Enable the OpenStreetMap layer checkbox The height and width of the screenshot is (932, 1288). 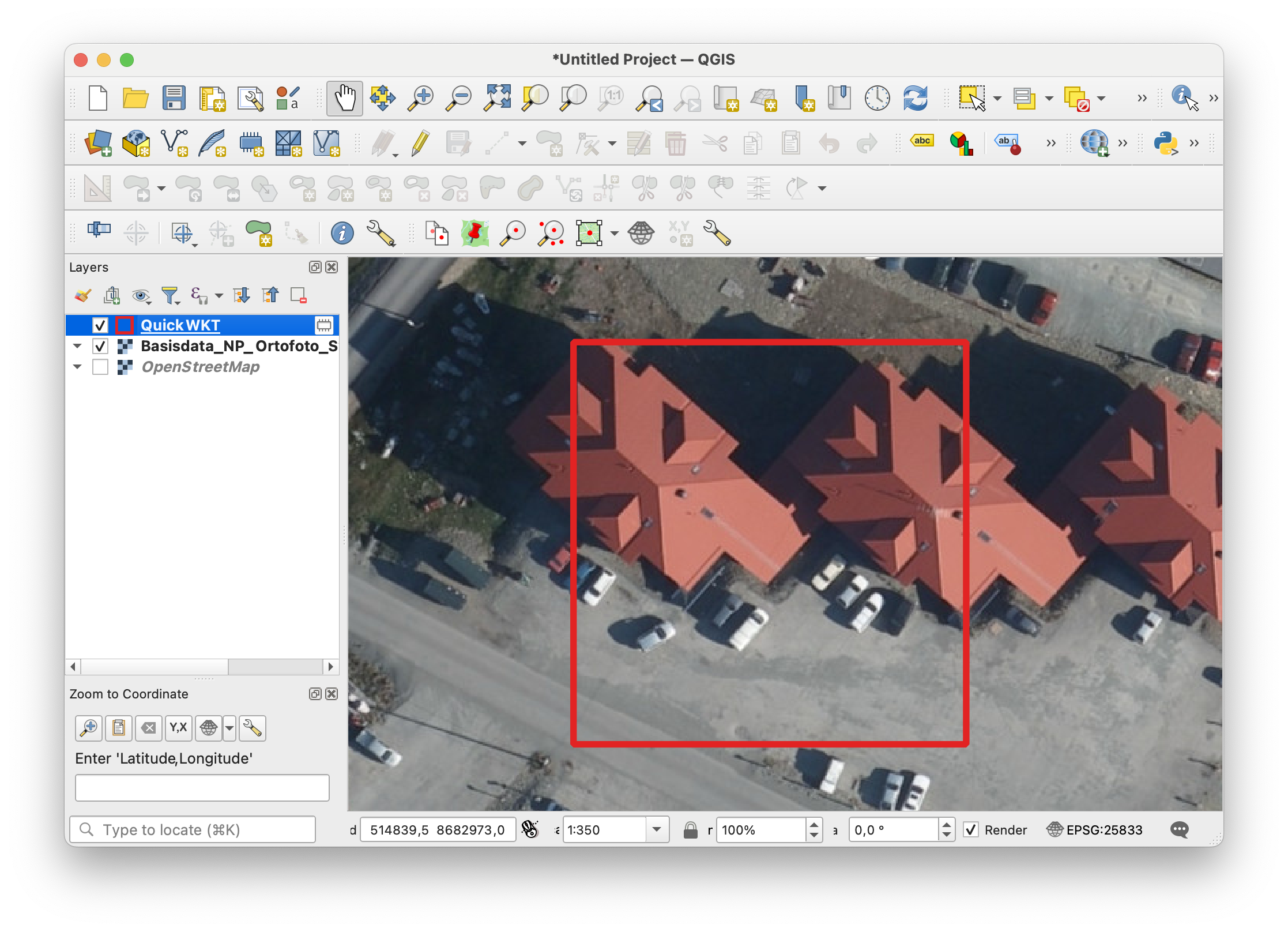pyautogui.click(x=100, y=367)
